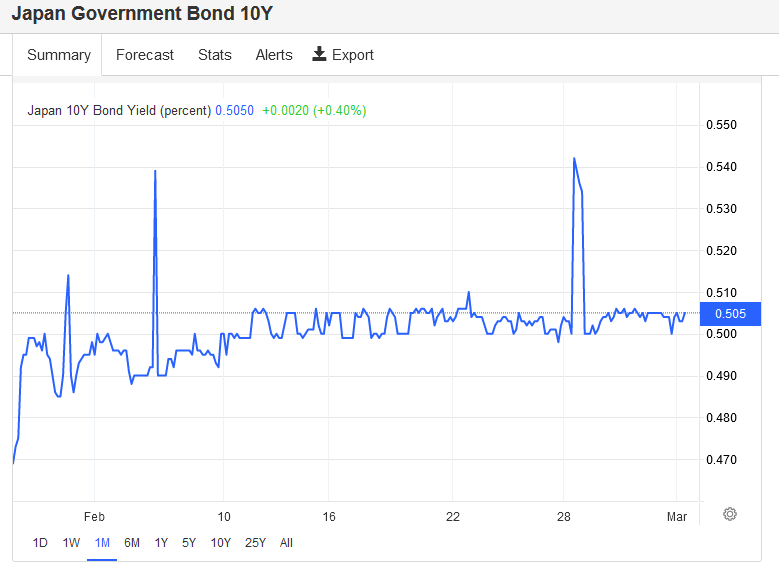This screenshot has height=573, width=779.
Task: Click the 0.540 y-axis label
Action: (x=721, y=166)
